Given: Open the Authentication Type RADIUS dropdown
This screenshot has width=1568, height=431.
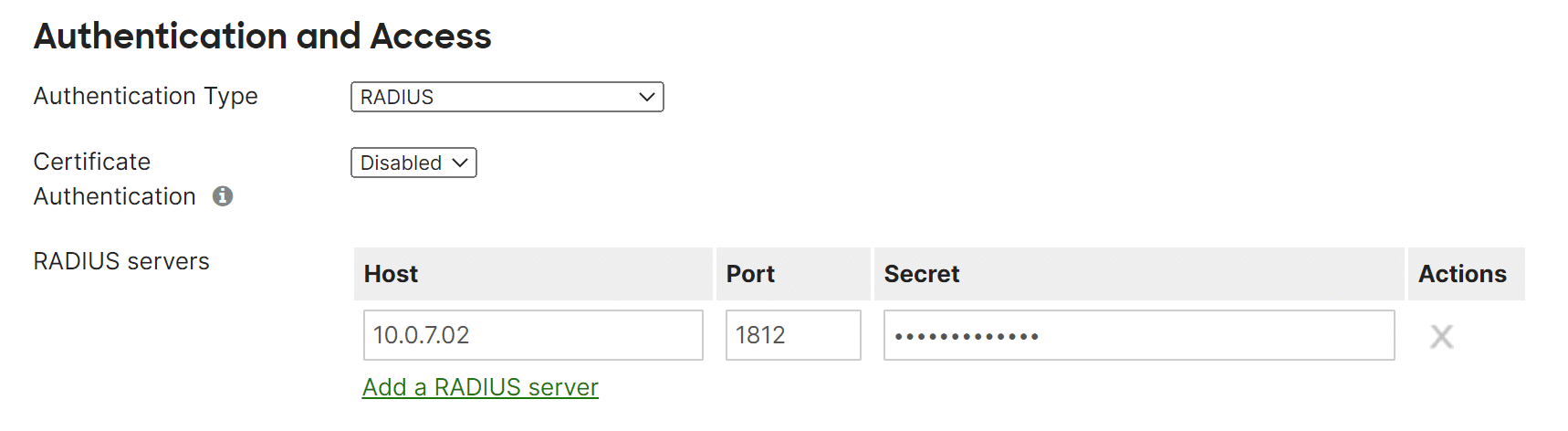Looking at the screenshot, I should coord(507,97).
